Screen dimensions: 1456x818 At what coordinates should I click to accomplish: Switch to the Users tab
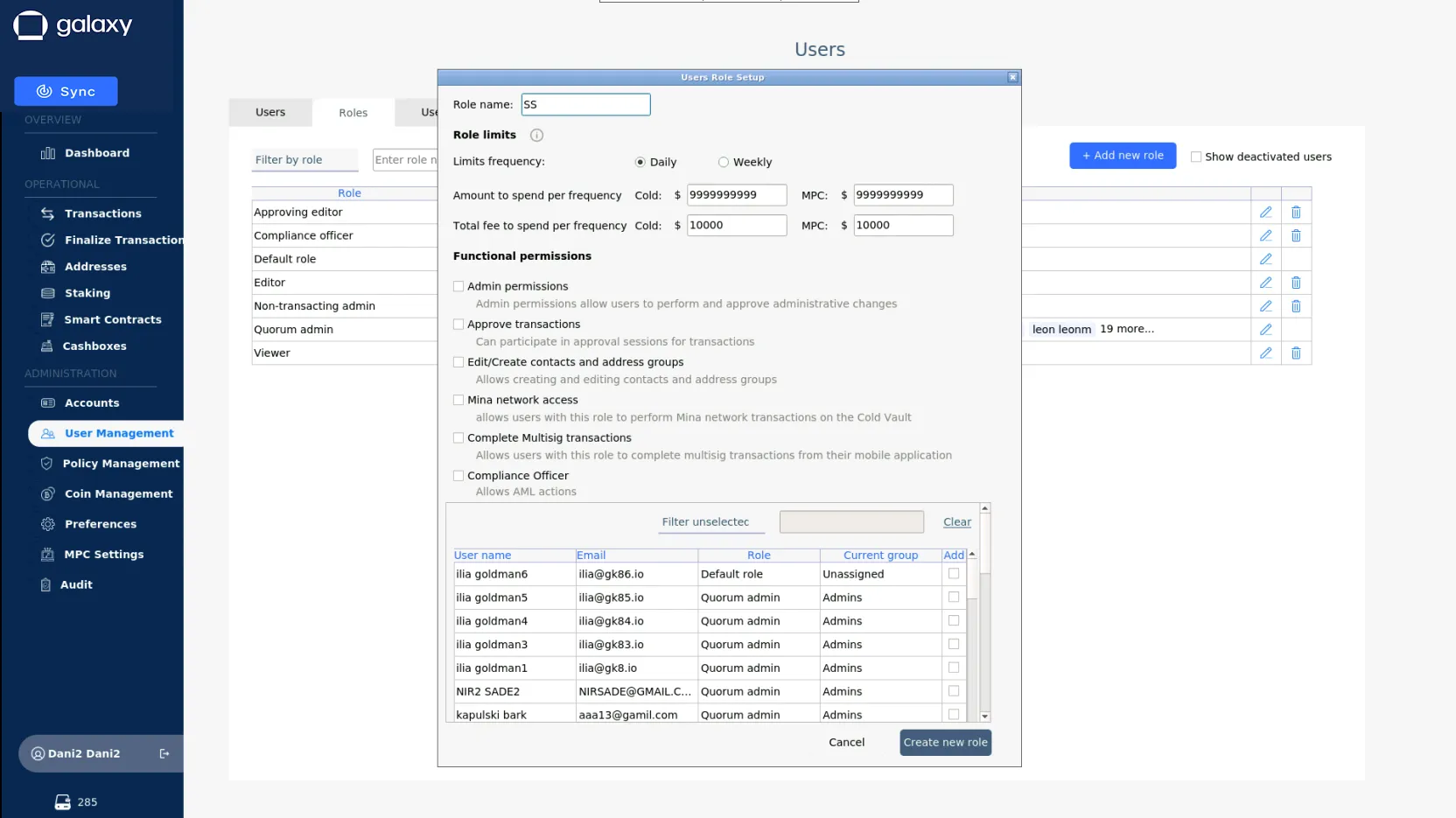(270, 112)
